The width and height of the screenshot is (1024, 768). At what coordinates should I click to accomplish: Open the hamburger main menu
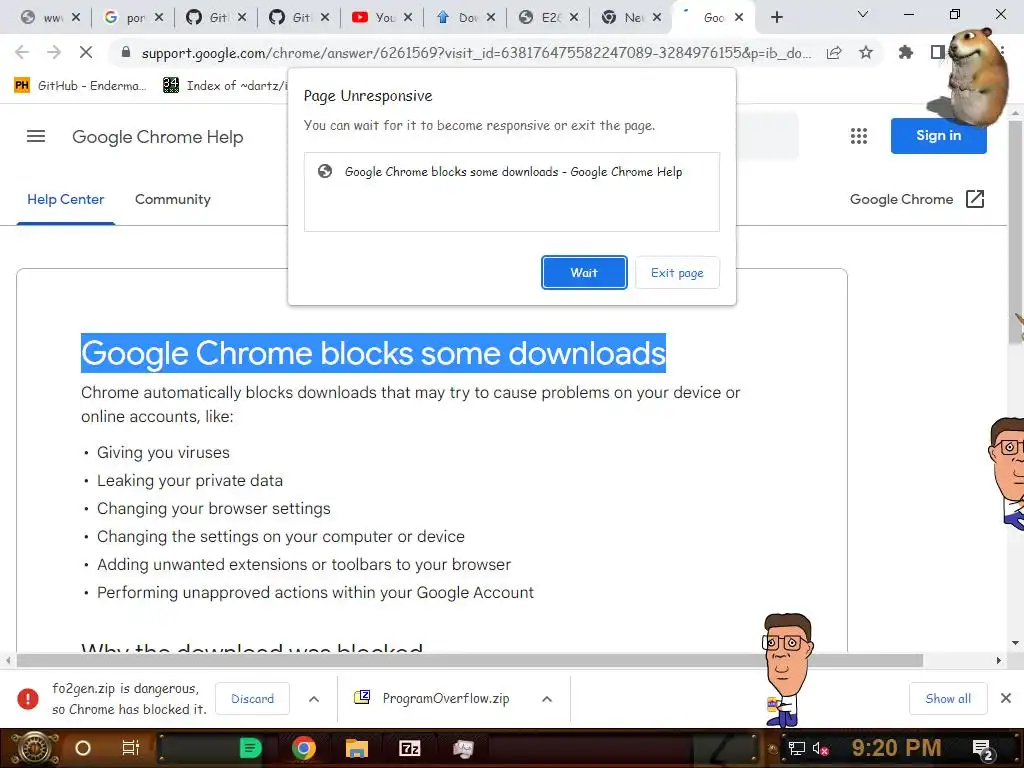[36, 136]
